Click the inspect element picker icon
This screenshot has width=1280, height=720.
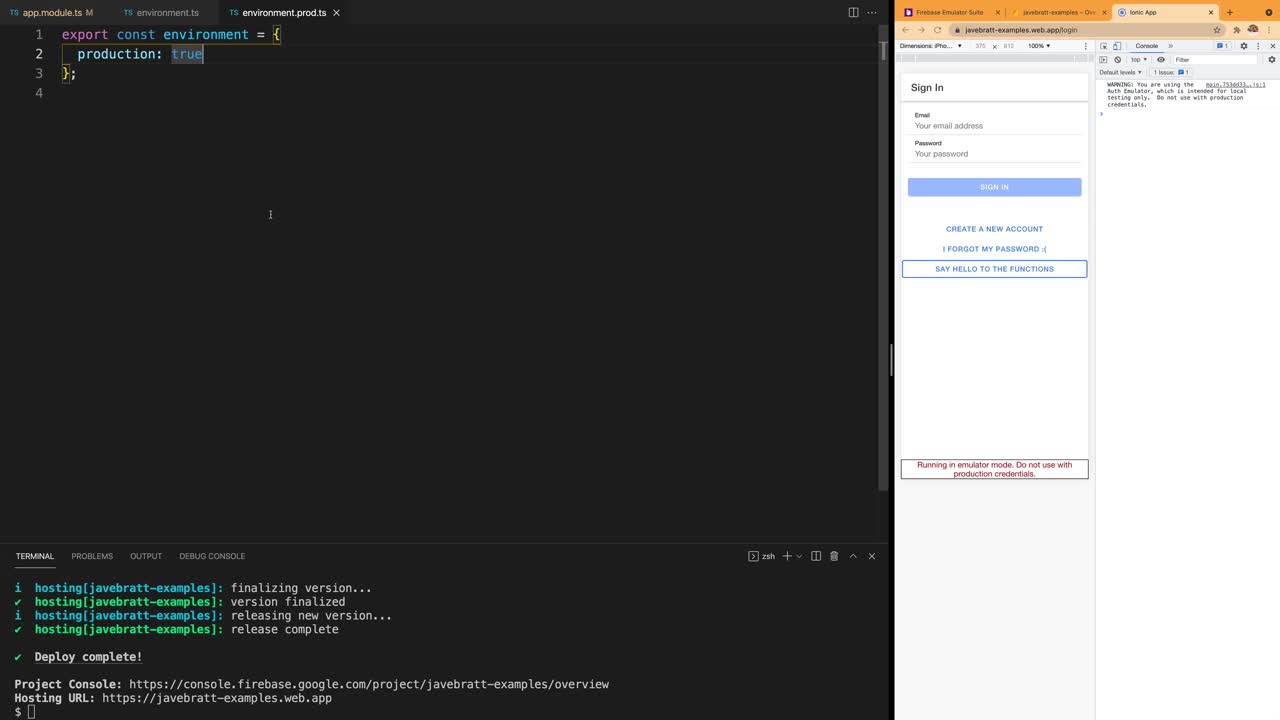point(1104,46)
